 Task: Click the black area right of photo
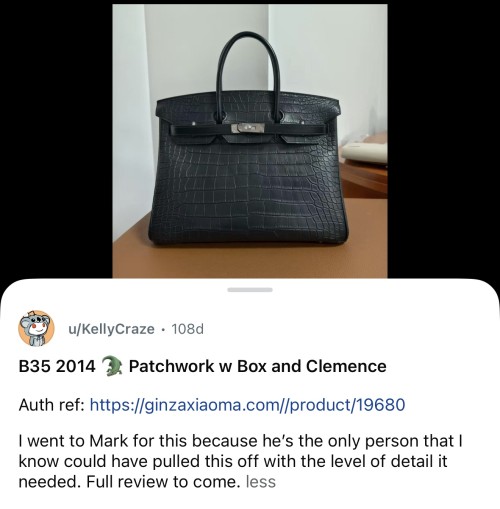[443, 140]
